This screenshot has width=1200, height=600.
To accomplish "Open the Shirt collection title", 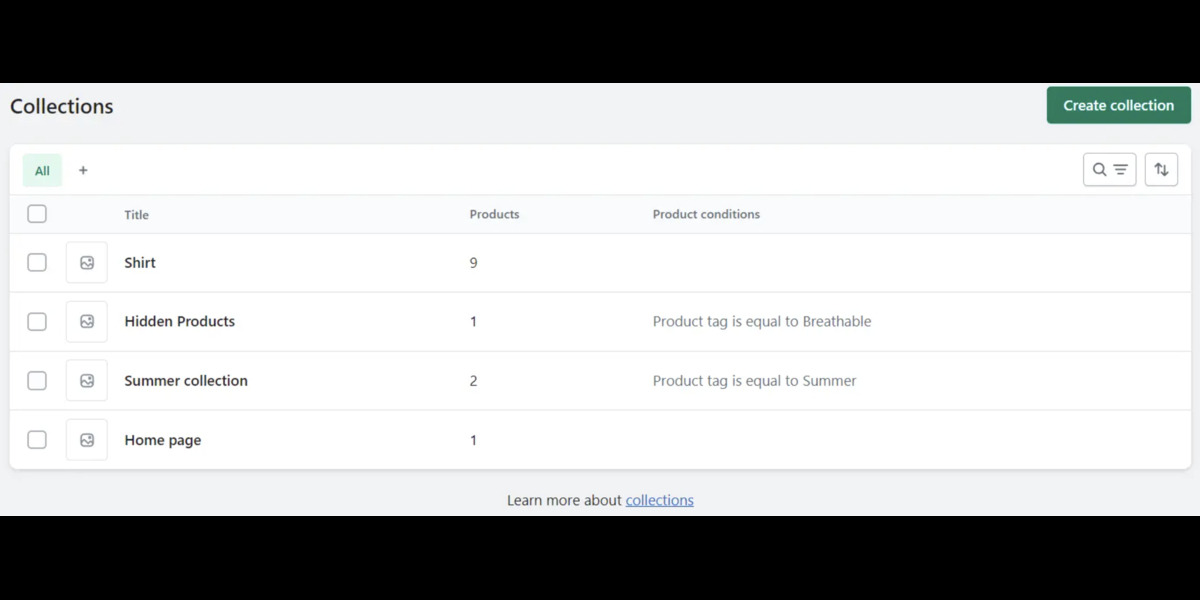I will pyautogui.click(x=140, y=263).
